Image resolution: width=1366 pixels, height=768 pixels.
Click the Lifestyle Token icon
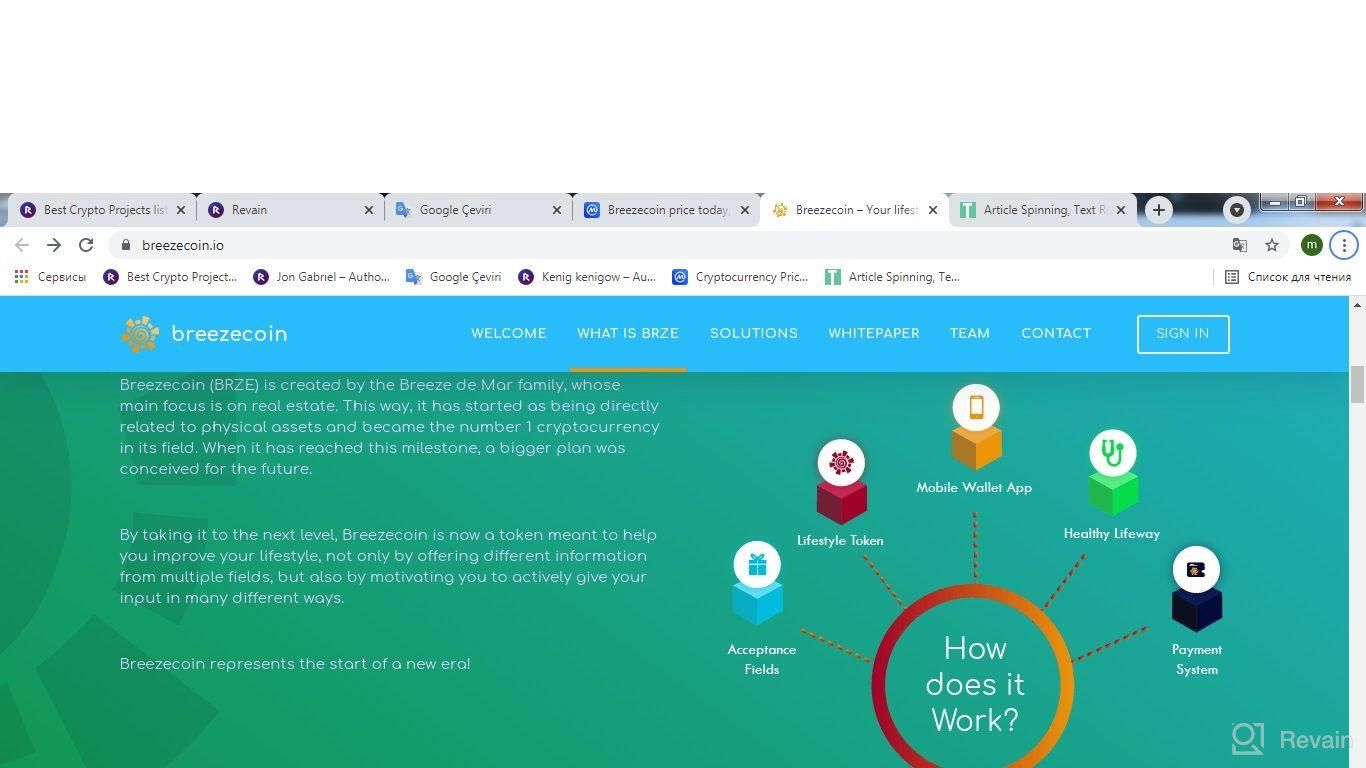841,463
